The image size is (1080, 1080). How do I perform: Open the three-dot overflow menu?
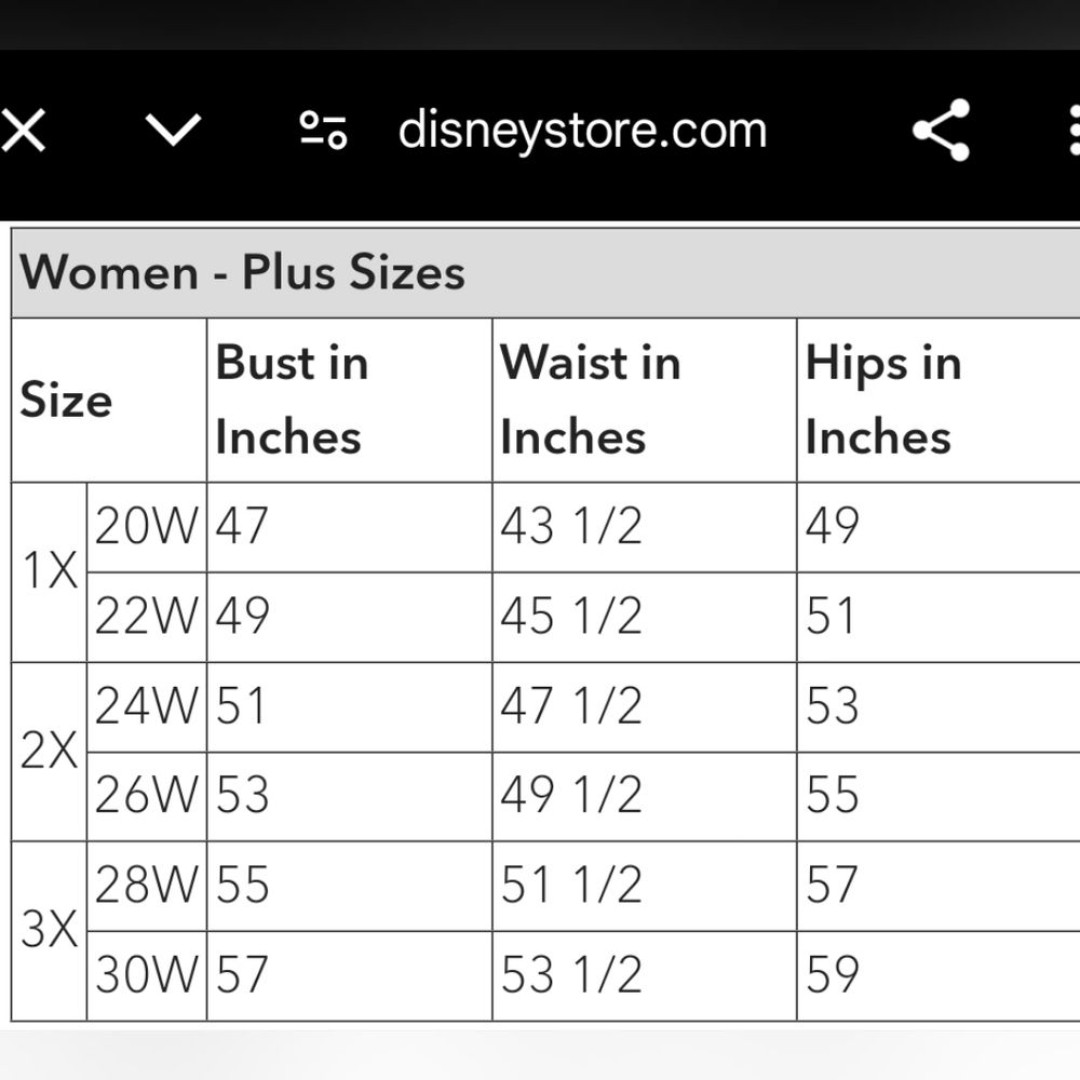point(1073,130)
